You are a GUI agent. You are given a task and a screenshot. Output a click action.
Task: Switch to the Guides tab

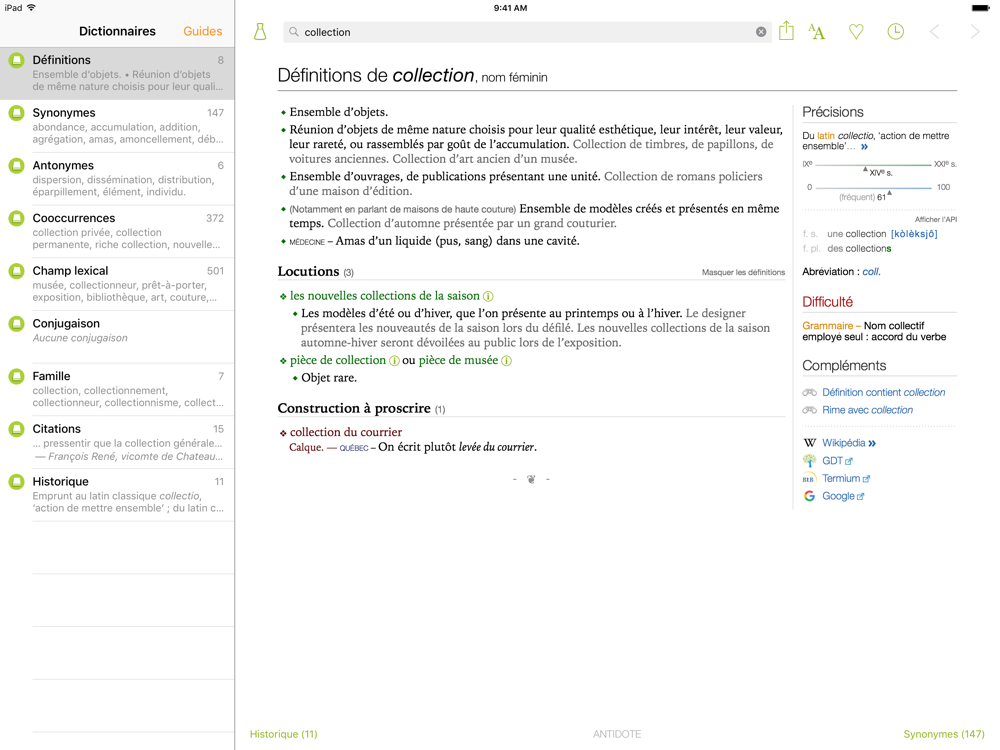[x=203, y=31]
